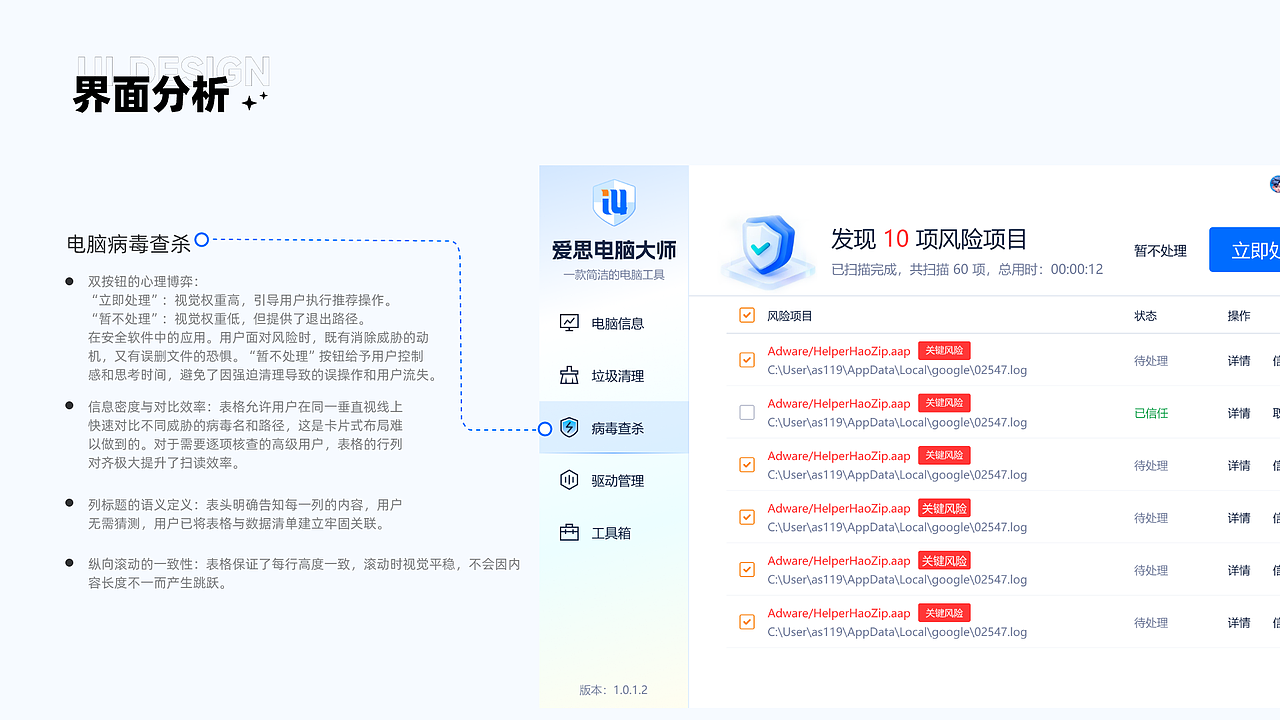Uncheck the first Adware/HelperHaoZip.aap row
The width and height of the screenshot is (1280, 720).
coord(746,360)
